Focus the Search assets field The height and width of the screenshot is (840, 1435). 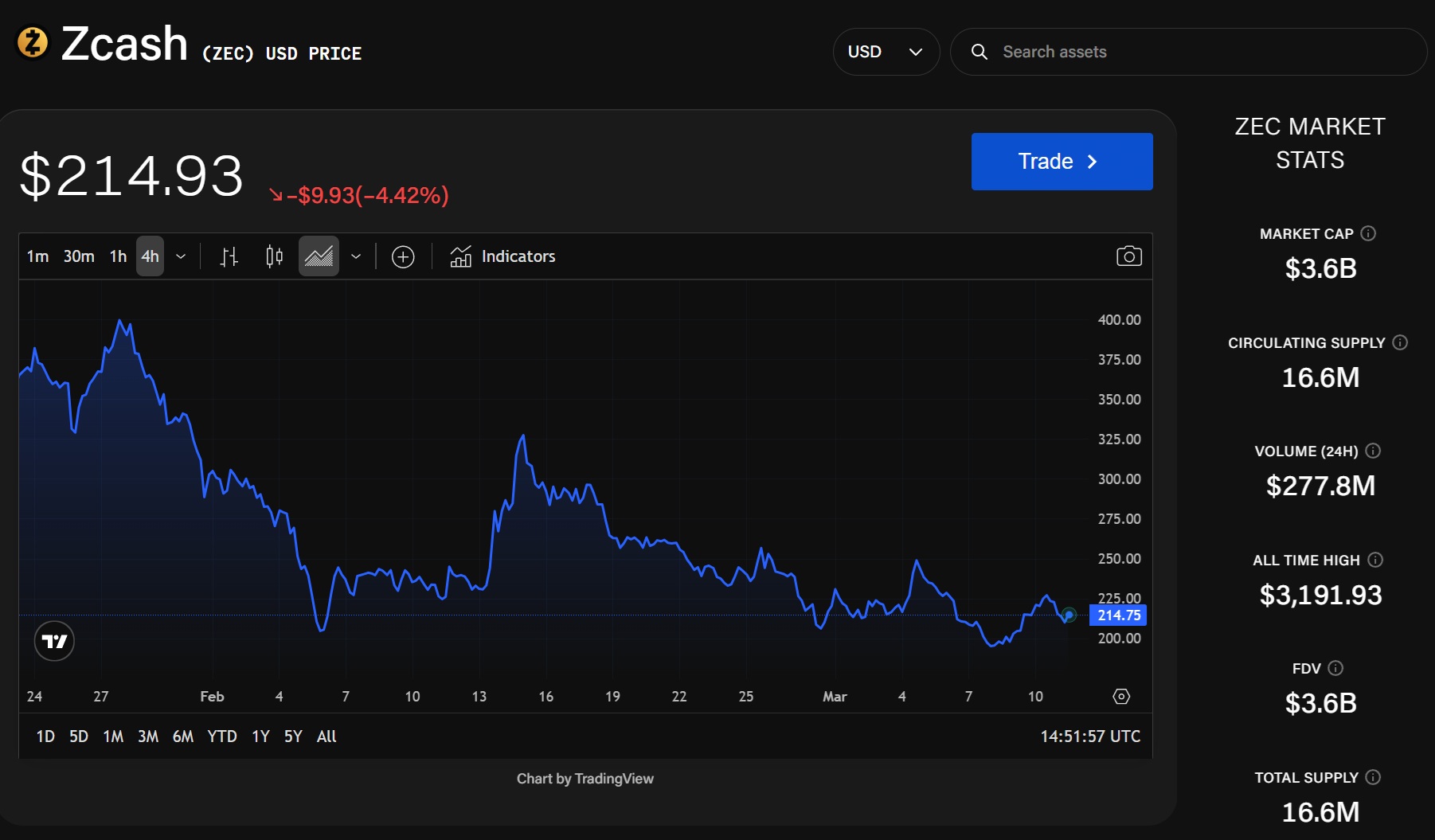[x=1188, y=52]
